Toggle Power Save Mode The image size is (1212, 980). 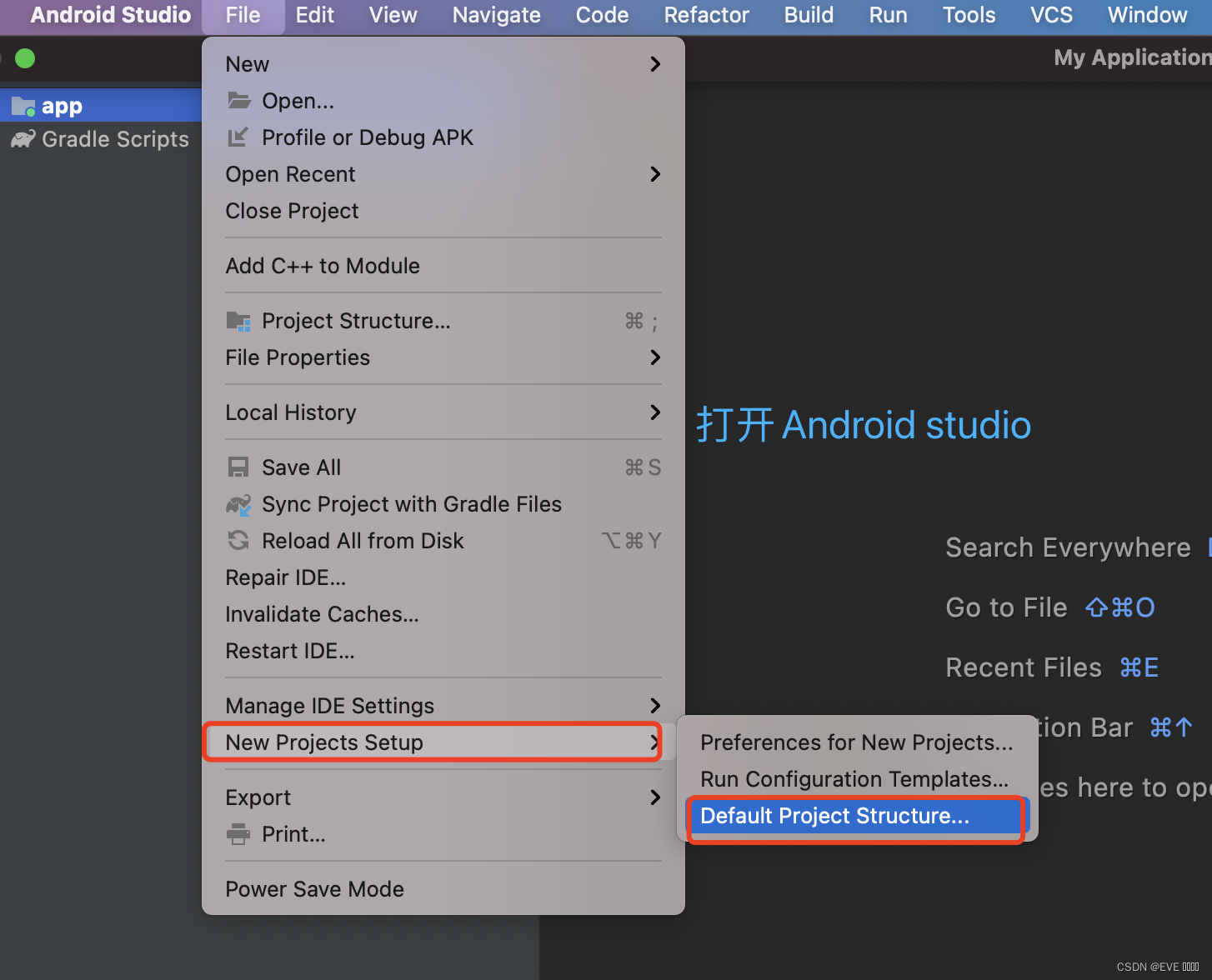pos(443,889)
